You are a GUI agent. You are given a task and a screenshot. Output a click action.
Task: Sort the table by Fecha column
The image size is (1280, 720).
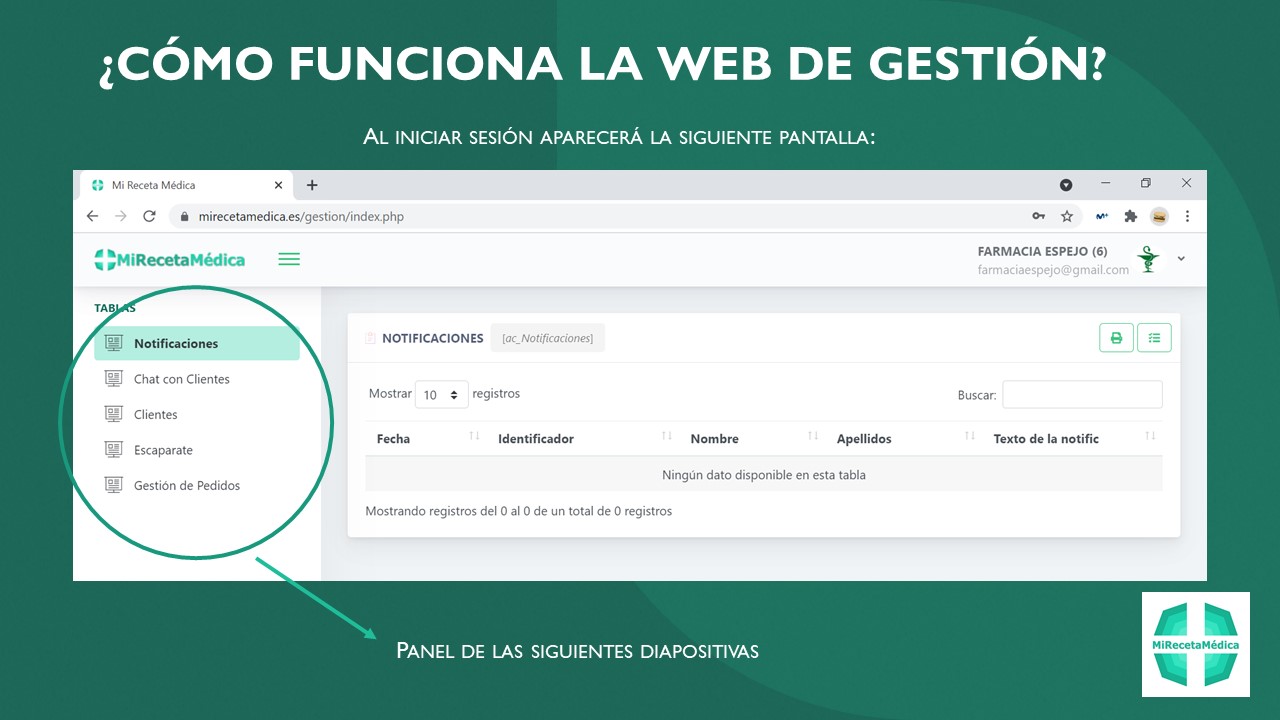click(x=394, y=439)
